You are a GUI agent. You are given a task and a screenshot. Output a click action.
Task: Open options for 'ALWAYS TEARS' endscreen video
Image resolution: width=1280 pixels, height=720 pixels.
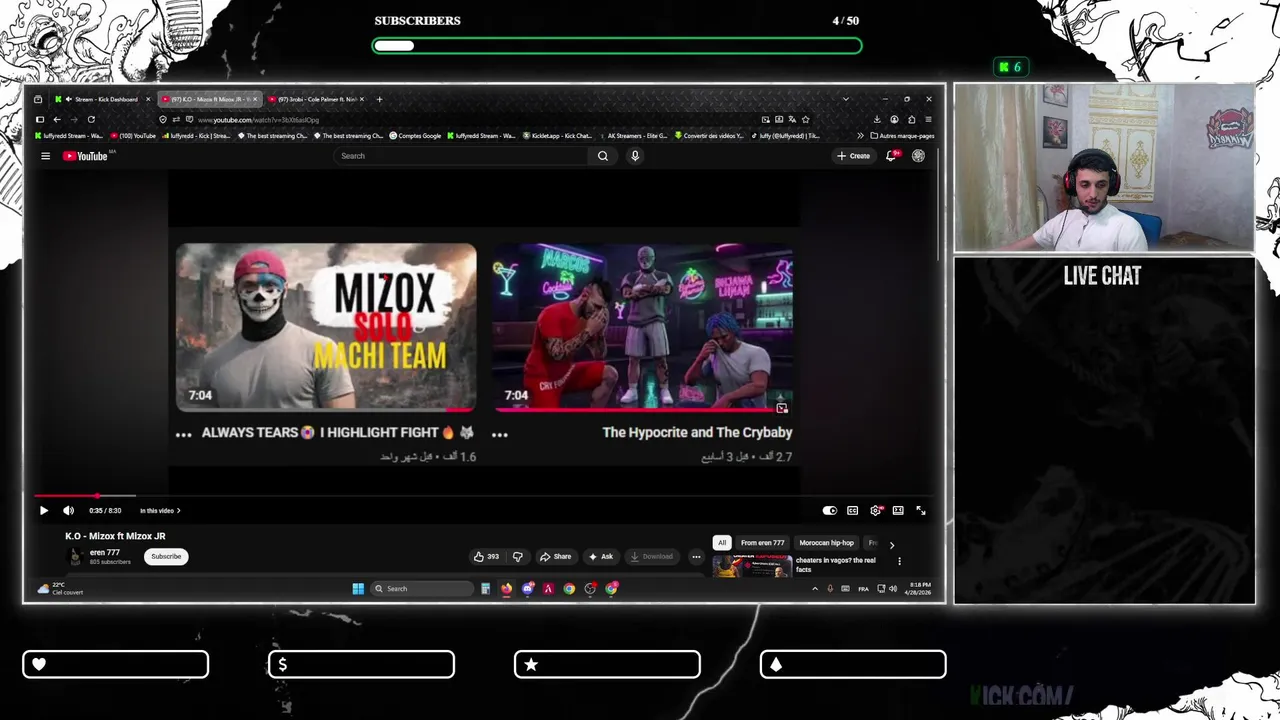pos(183,434)
